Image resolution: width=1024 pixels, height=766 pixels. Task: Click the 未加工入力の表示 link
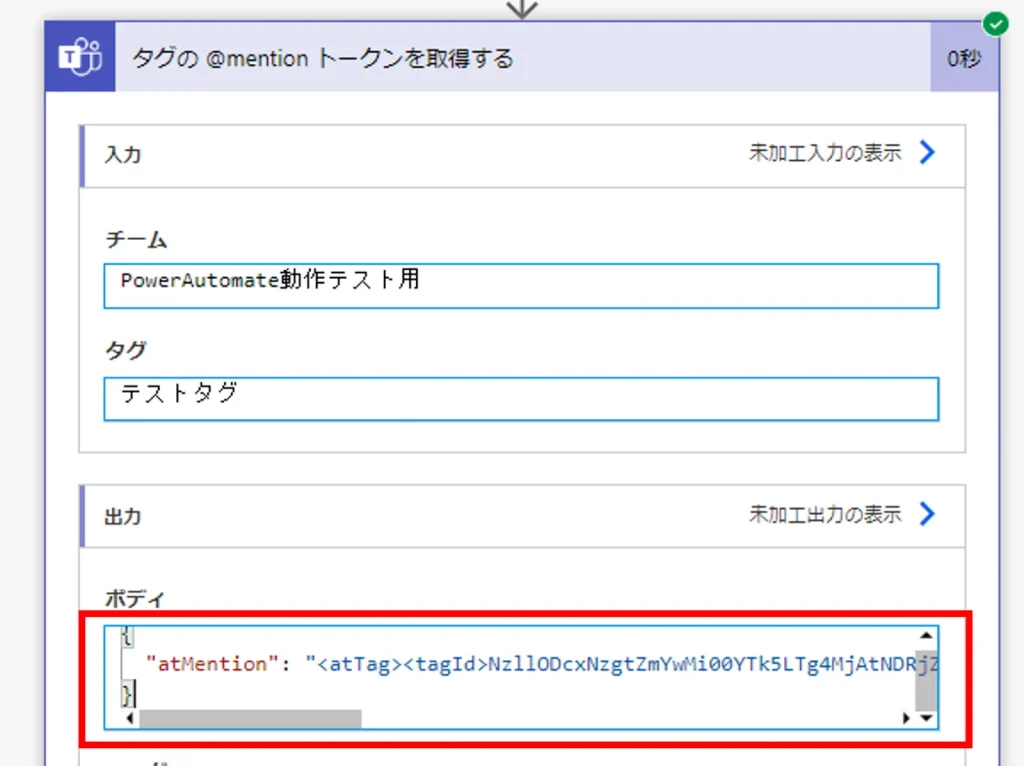(x=824, y=153)
